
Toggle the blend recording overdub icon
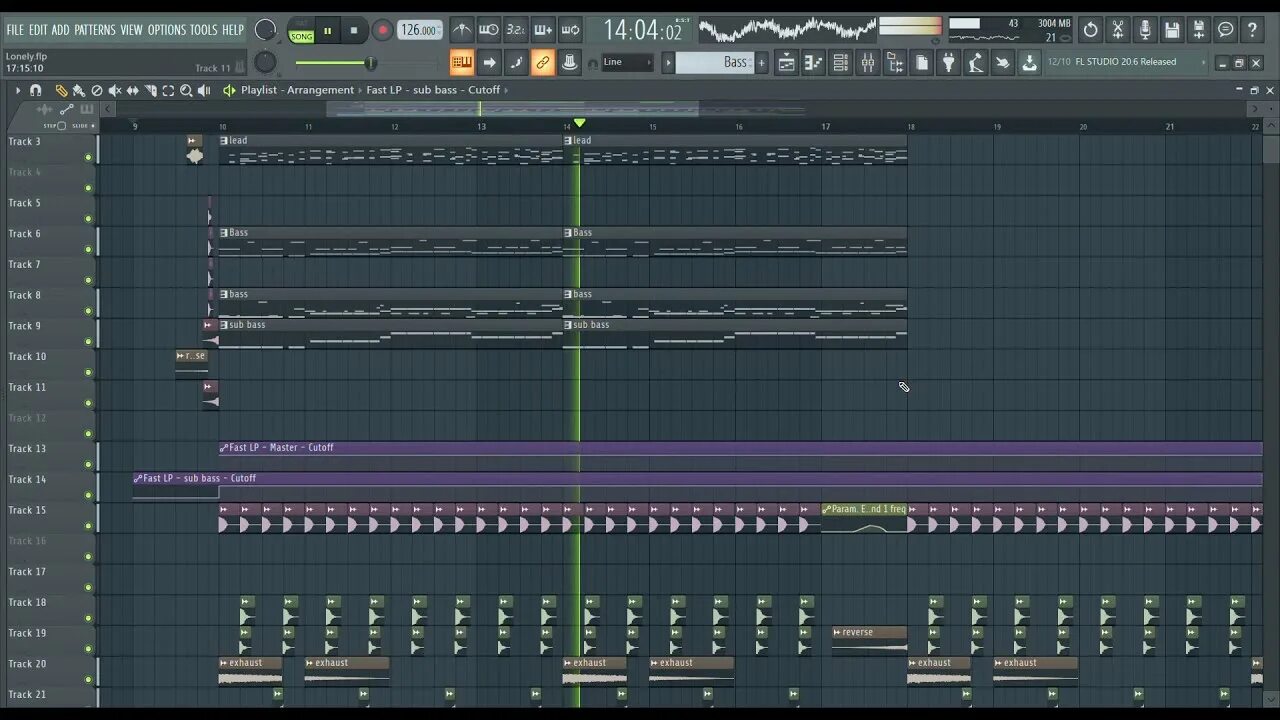543,30
